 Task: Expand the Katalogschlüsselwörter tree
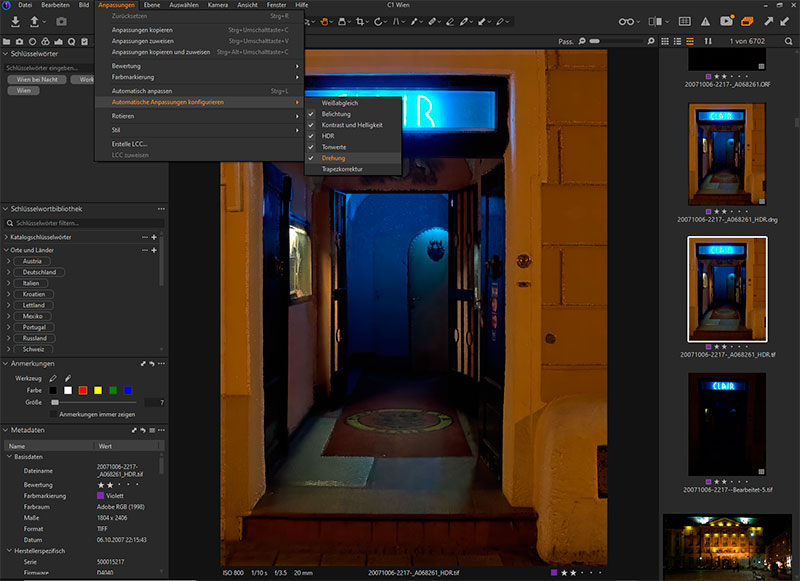tap(6, 237)
